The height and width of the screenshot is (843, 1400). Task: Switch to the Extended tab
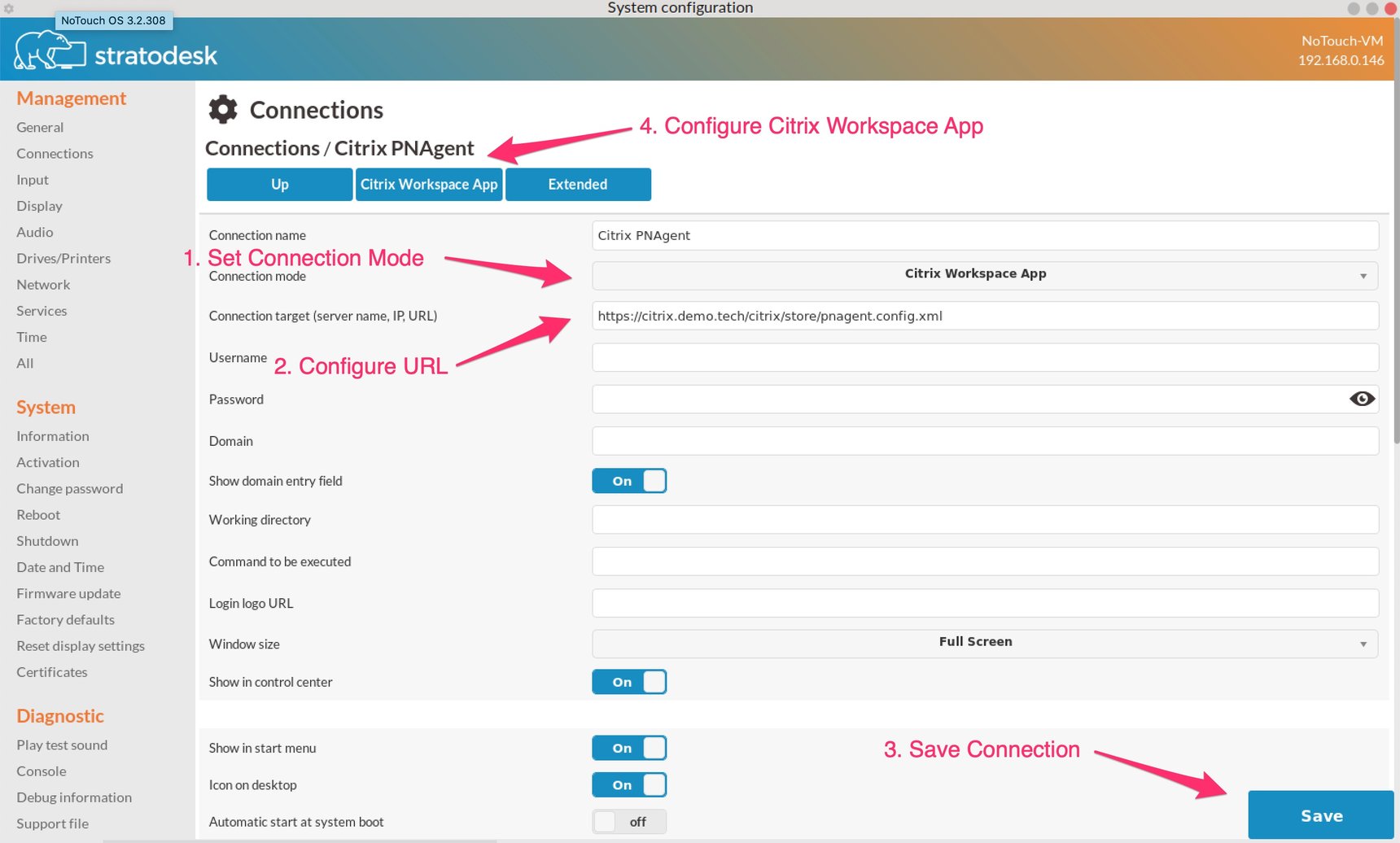[x=577, y=184]
